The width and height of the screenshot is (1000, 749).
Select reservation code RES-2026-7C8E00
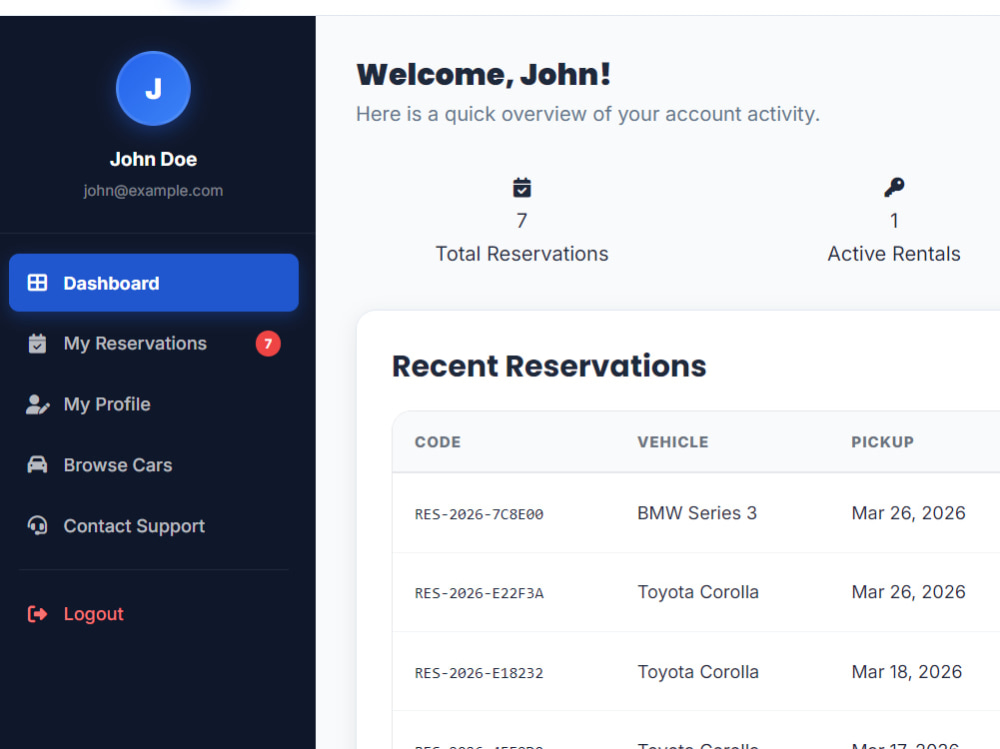tap(479, 514)
